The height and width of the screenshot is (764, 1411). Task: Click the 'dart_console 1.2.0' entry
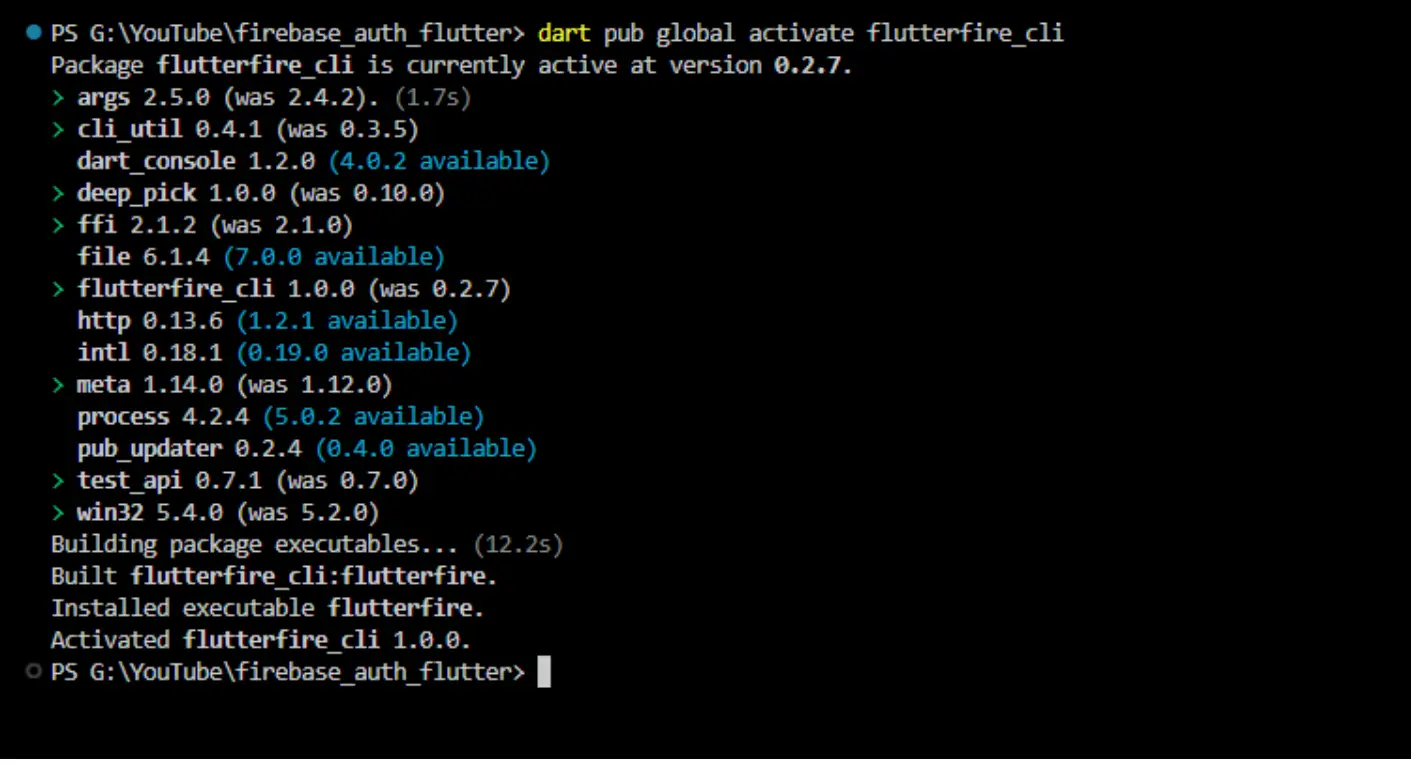tap(196, 161)
